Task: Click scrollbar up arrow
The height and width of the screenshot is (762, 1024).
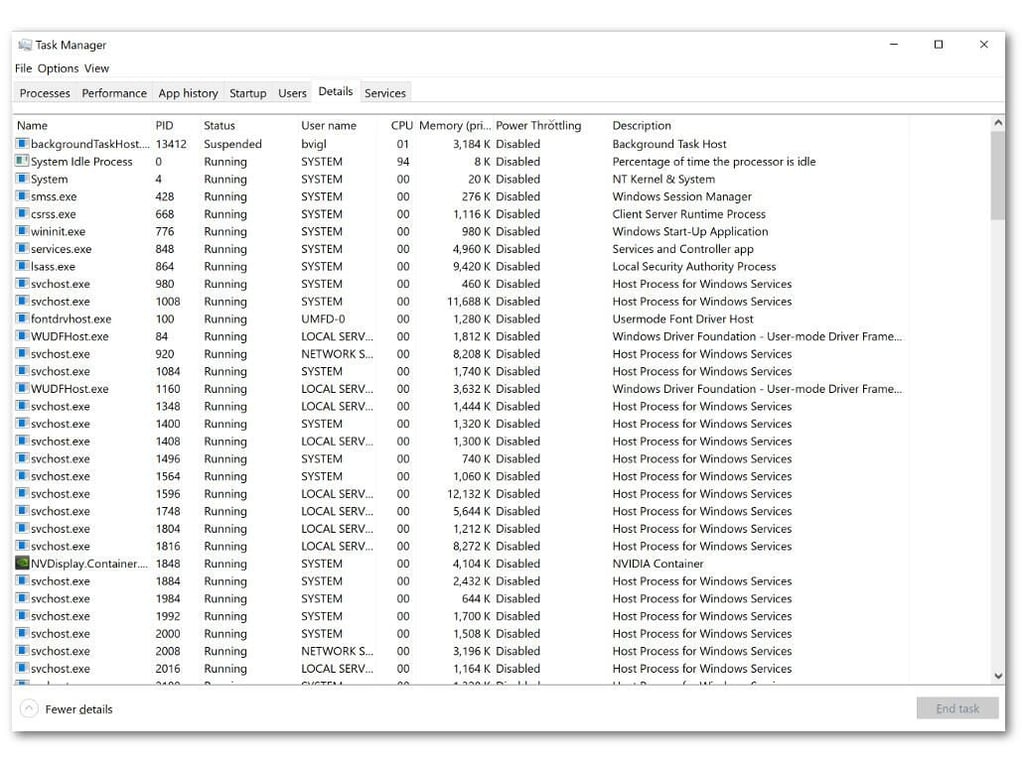Action: pos(997,123)
